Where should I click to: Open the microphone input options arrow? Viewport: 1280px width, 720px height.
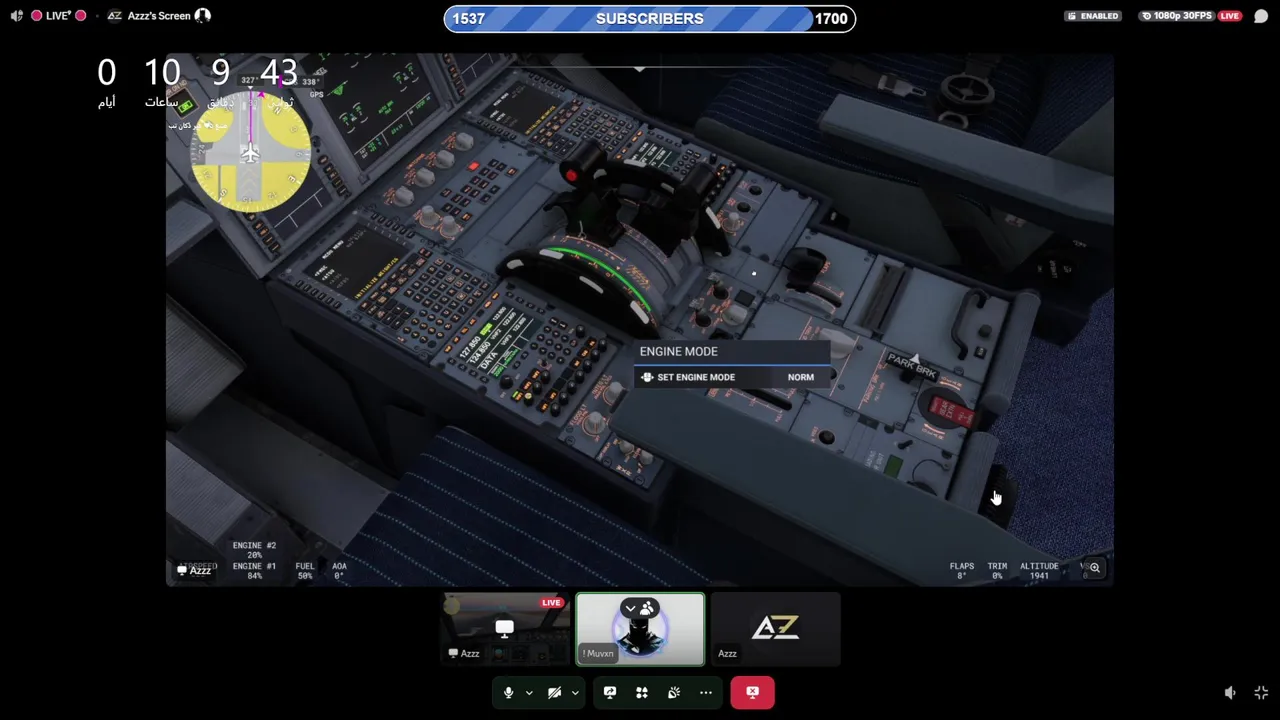pos(529,693)
